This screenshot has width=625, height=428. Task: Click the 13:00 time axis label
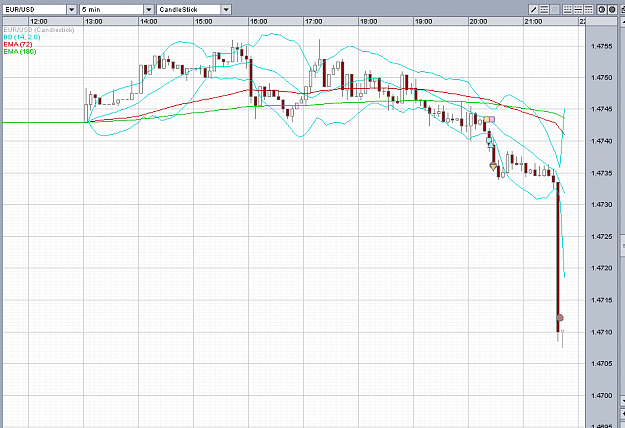tap(94, 22)
